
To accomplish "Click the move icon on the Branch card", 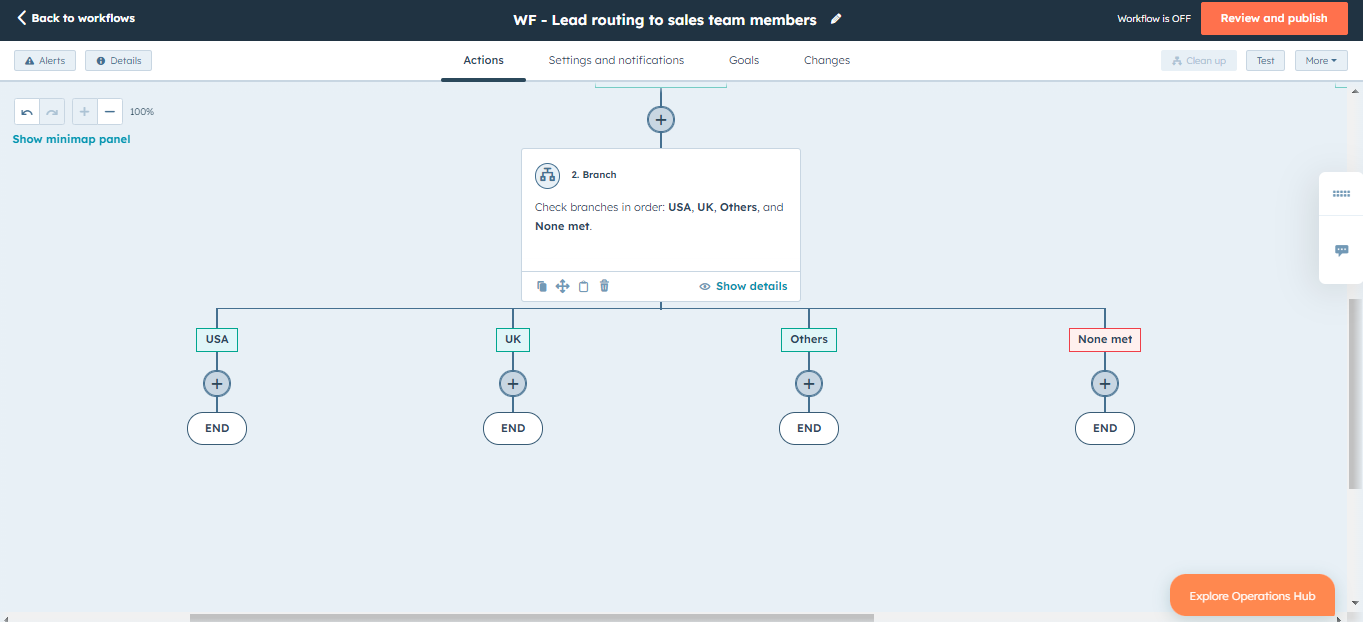I will click(x=562, y=285).
